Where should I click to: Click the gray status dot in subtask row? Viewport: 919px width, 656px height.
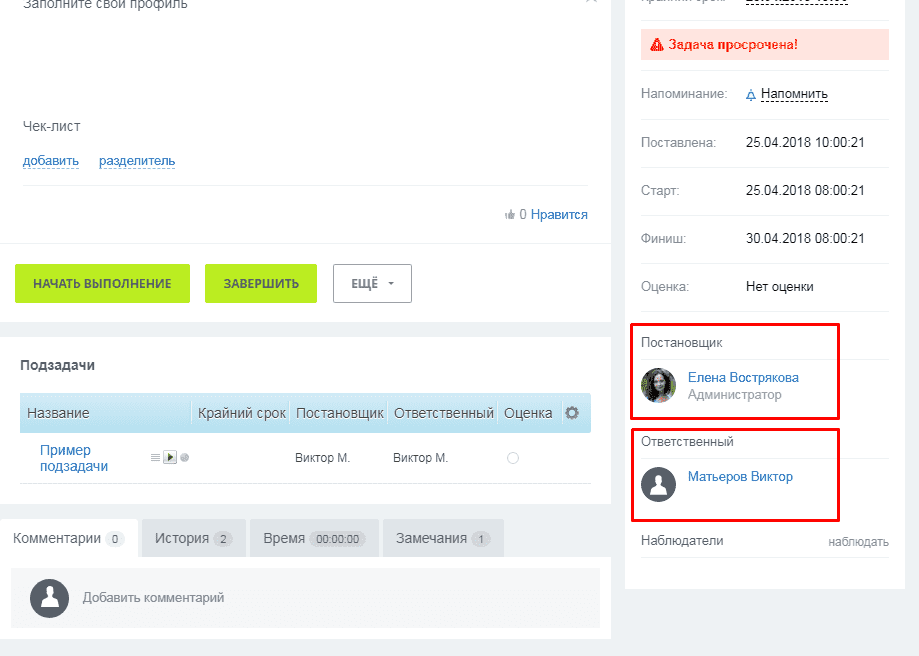[x=185, y=458]
